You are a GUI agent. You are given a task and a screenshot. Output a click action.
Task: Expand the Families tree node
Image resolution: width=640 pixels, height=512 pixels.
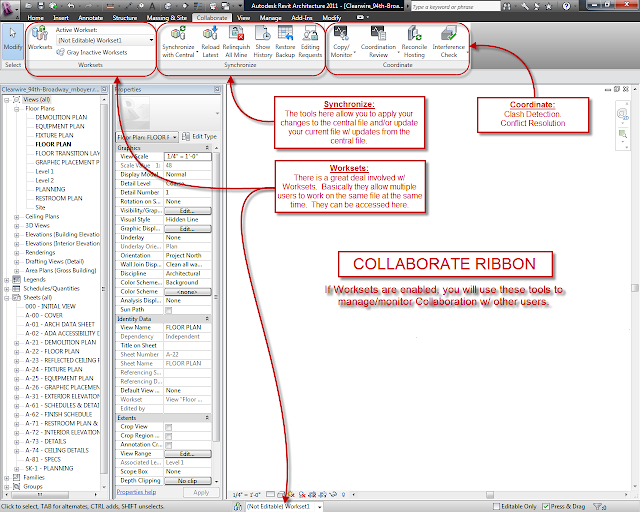click(7, 478)
